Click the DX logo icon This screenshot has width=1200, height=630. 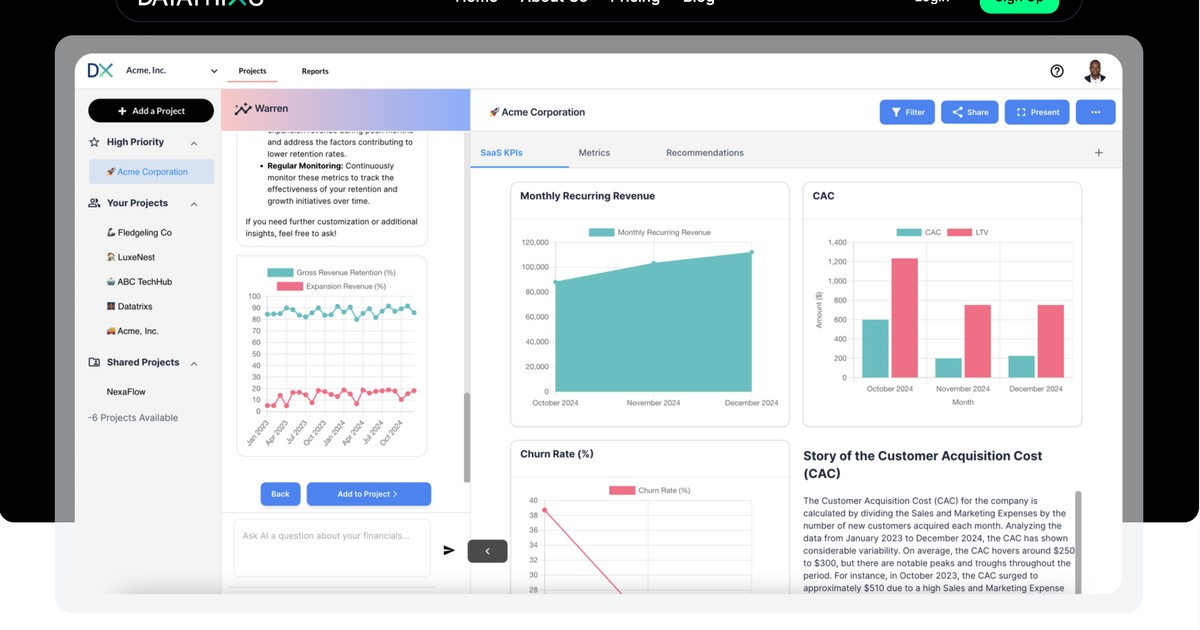click(x=100, y=70)
